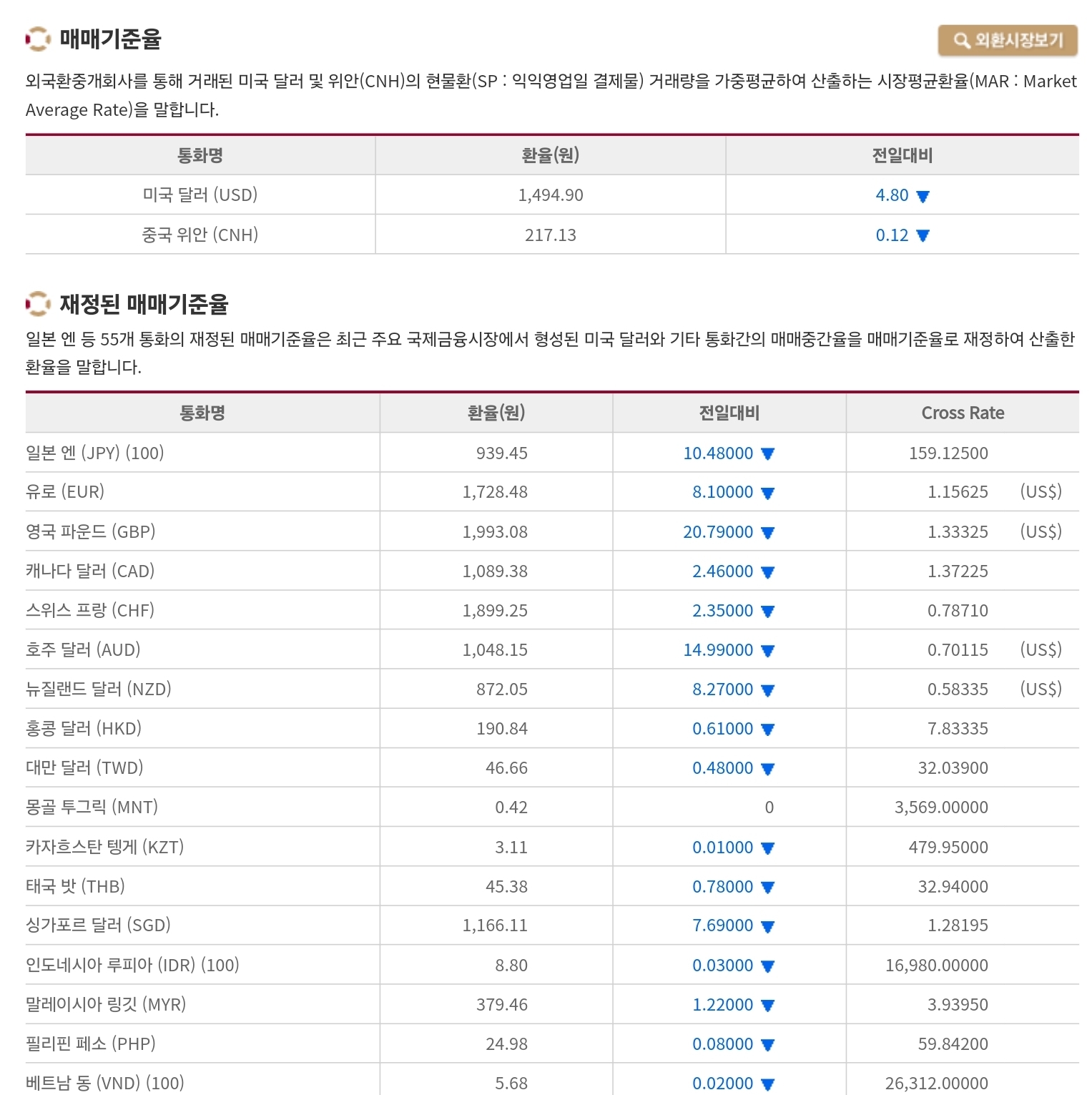Click the down-arrow icon beside 2.46000

click(x=768, y=572)
